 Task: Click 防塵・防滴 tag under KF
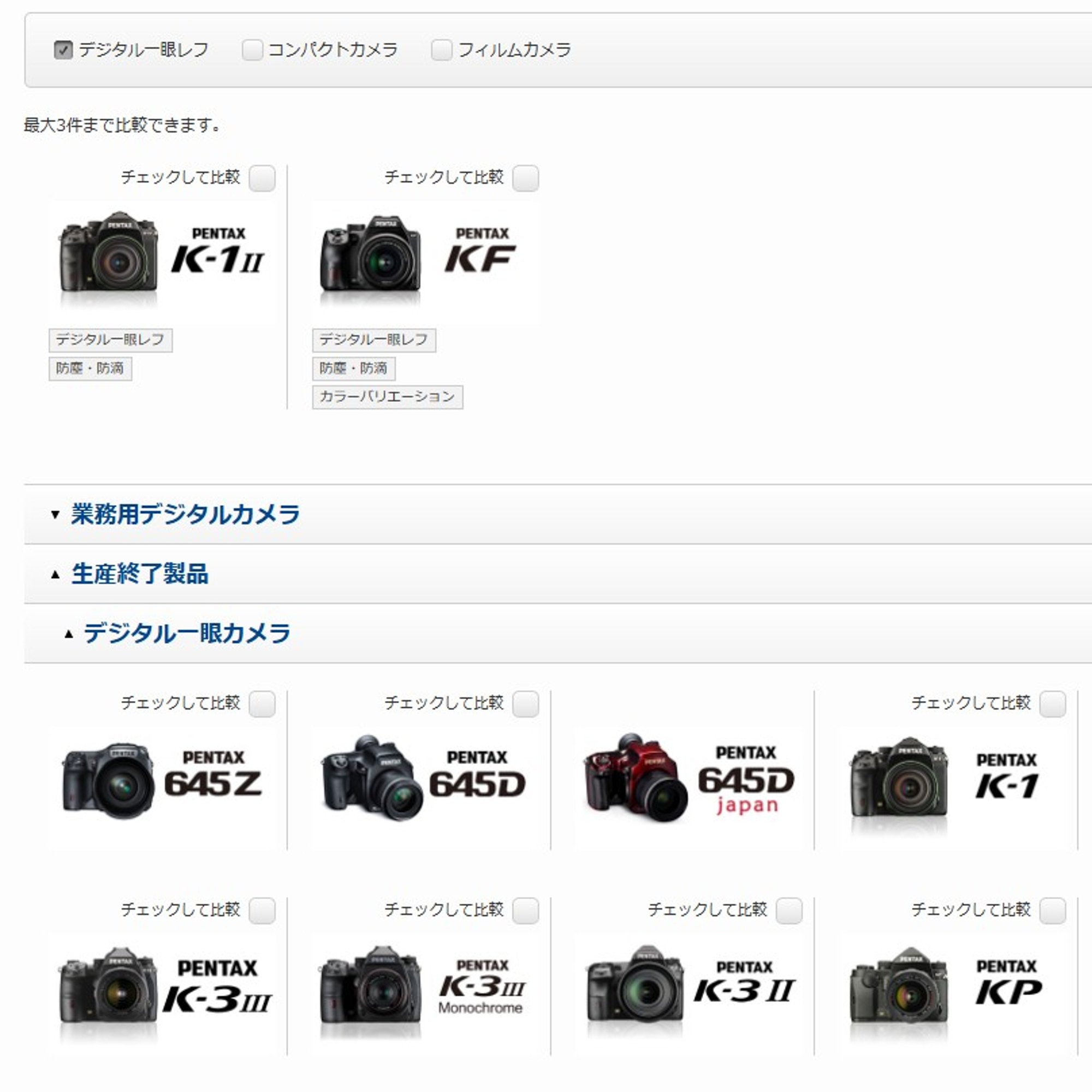(x=354, y=369)
